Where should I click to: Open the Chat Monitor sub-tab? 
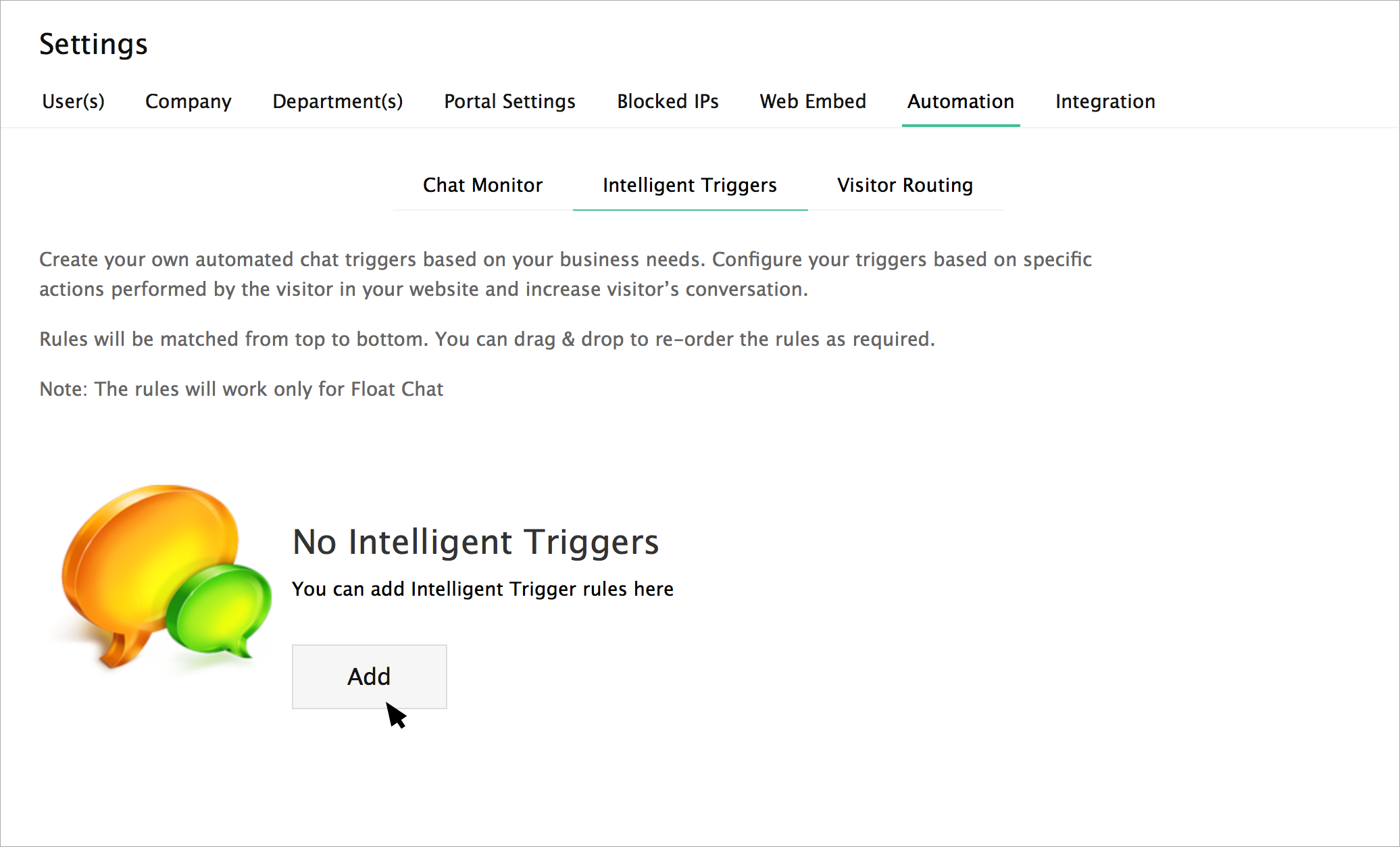[482, 185]
